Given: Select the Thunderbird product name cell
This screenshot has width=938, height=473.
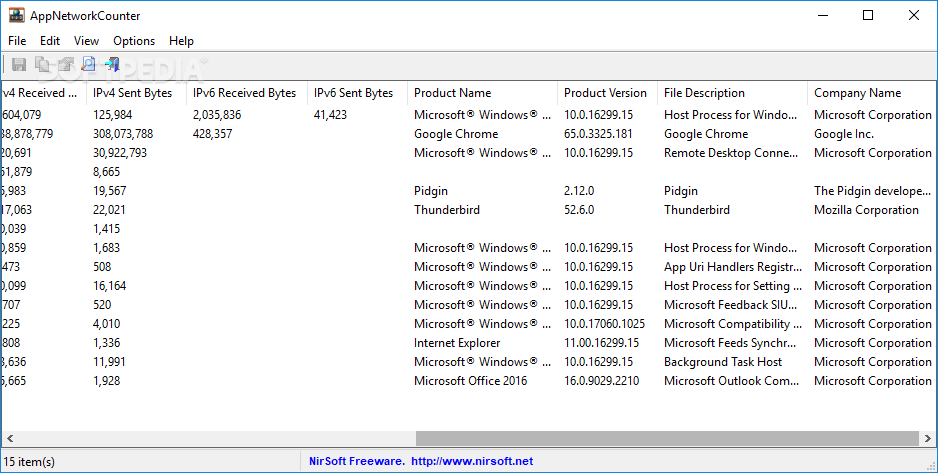Looking at the screenshot, I should pyautogui.click(x=447, y=210).
